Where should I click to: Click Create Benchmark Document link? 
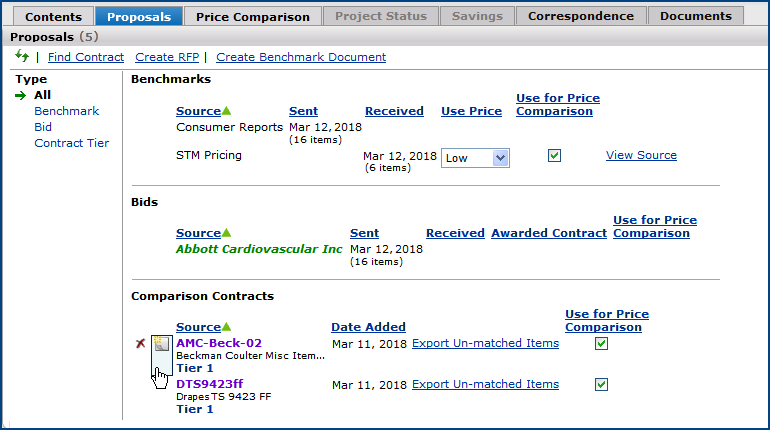point(301,57)
